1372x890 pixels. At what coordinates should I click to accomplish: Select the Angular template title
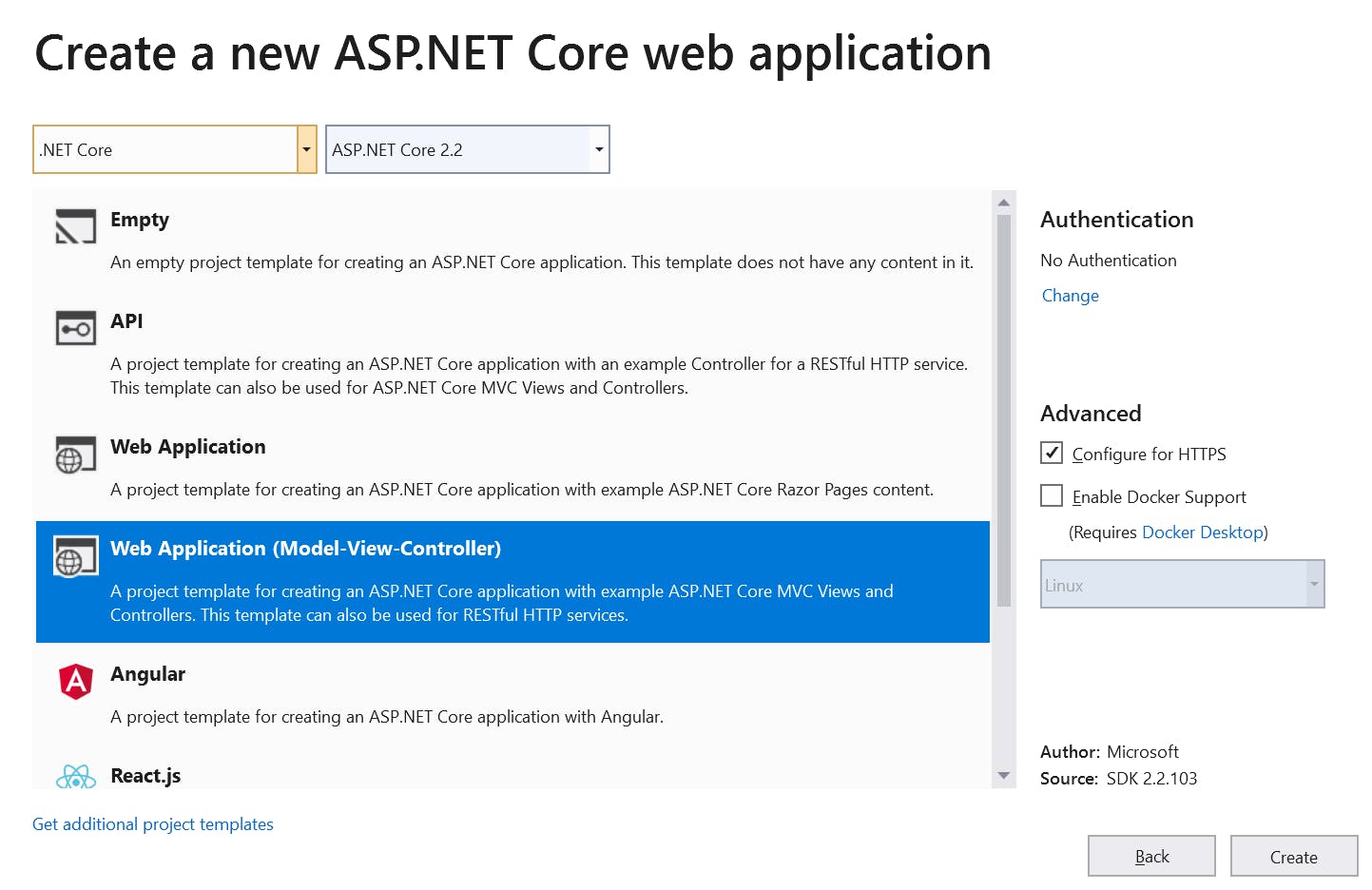pyautogui.click(x=147, y=674)
